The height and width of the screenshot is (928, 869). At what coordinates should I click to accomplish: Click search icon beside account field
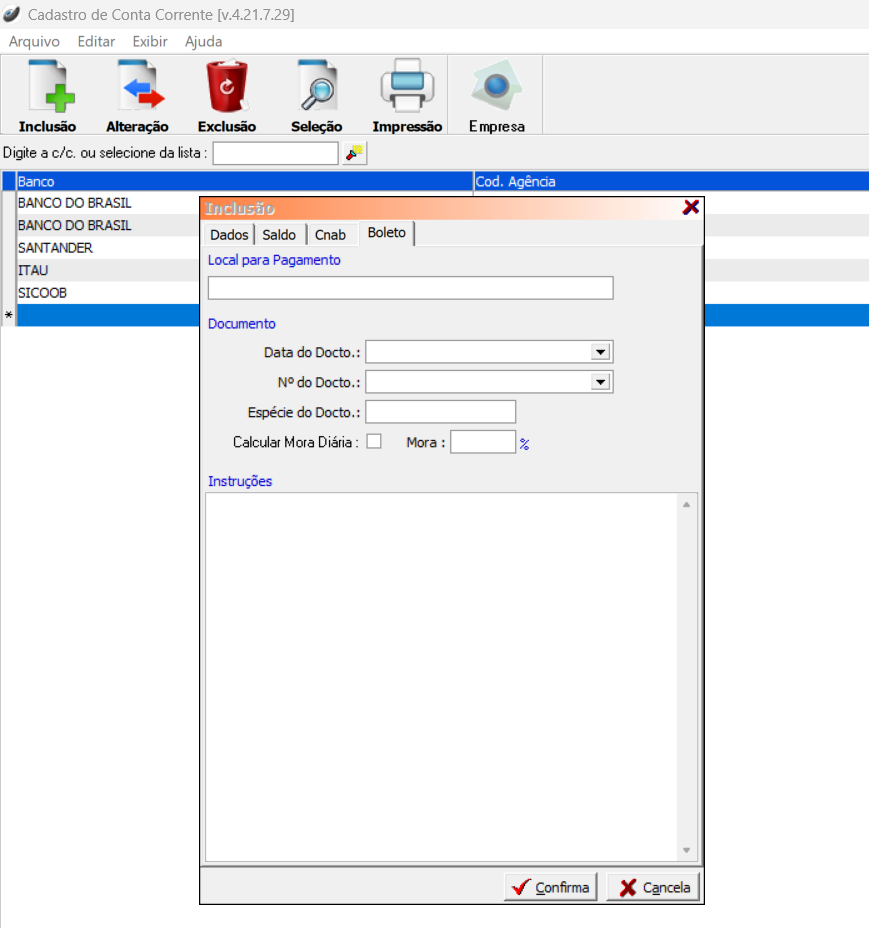click(x=355, y=153)
